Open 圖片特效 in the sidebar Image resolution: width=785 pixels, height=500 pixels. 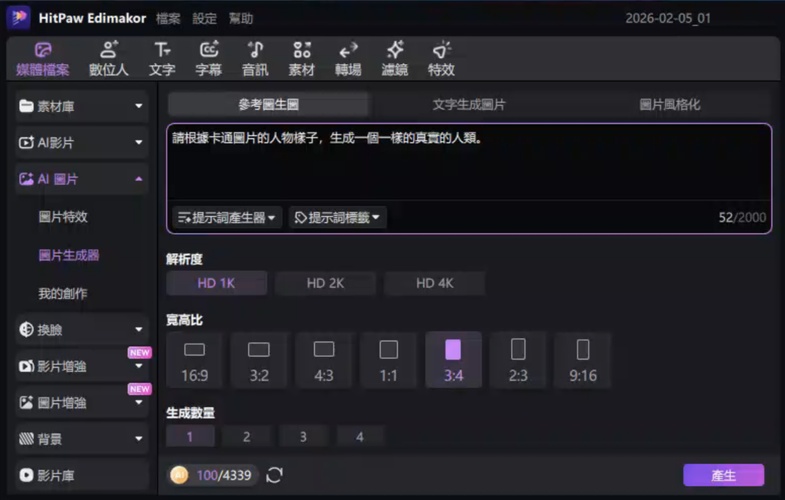click(x=63, y=217)
